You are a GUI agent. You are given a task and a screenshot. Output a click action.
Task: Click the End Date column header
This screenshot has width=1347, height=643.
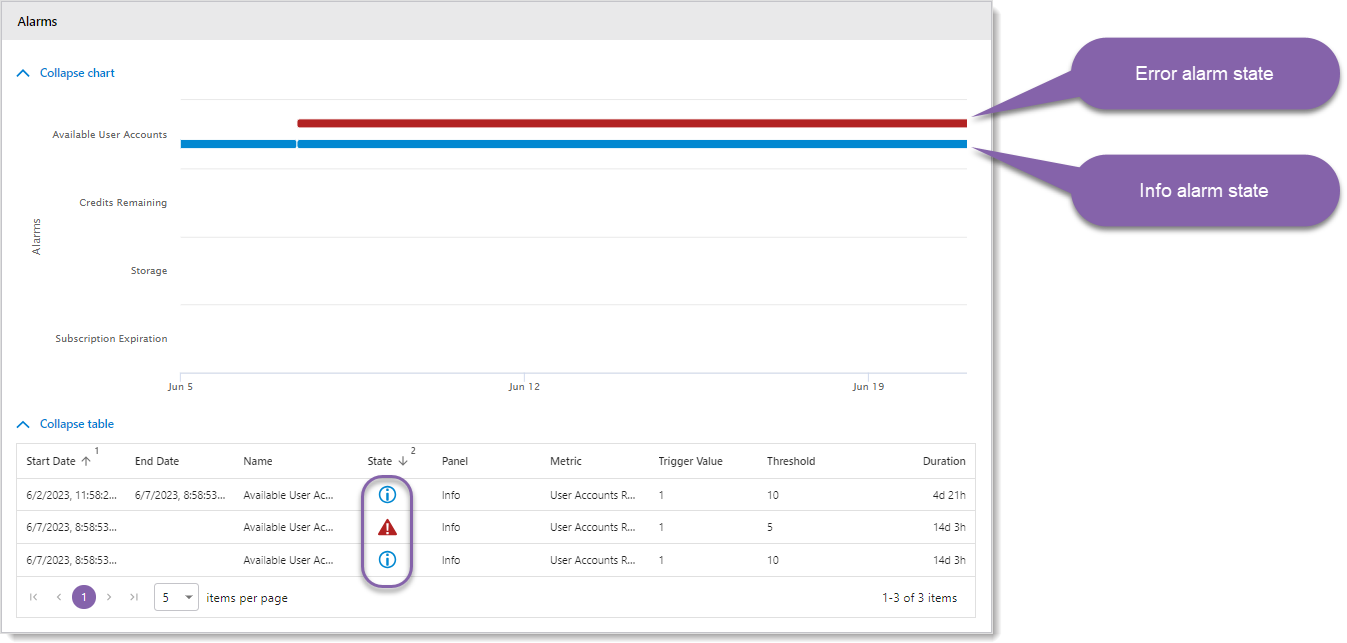pos(156,461)
